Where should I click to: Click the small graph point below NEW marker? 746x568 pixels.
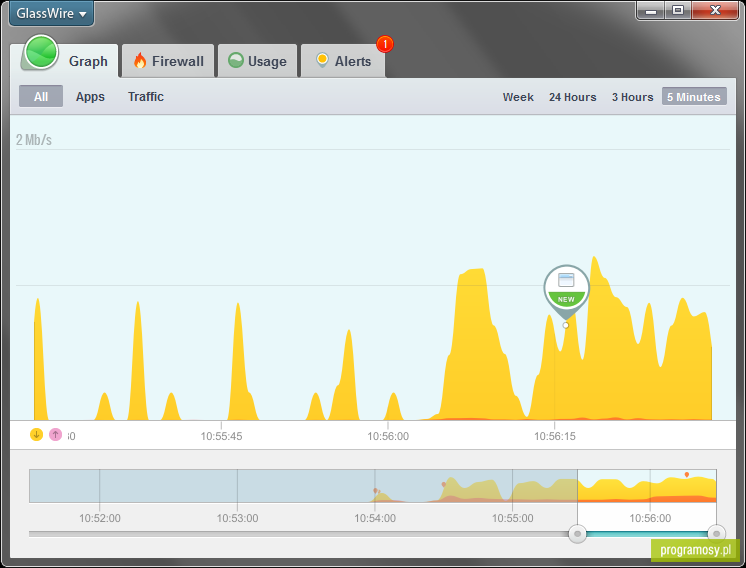point(566,325)
